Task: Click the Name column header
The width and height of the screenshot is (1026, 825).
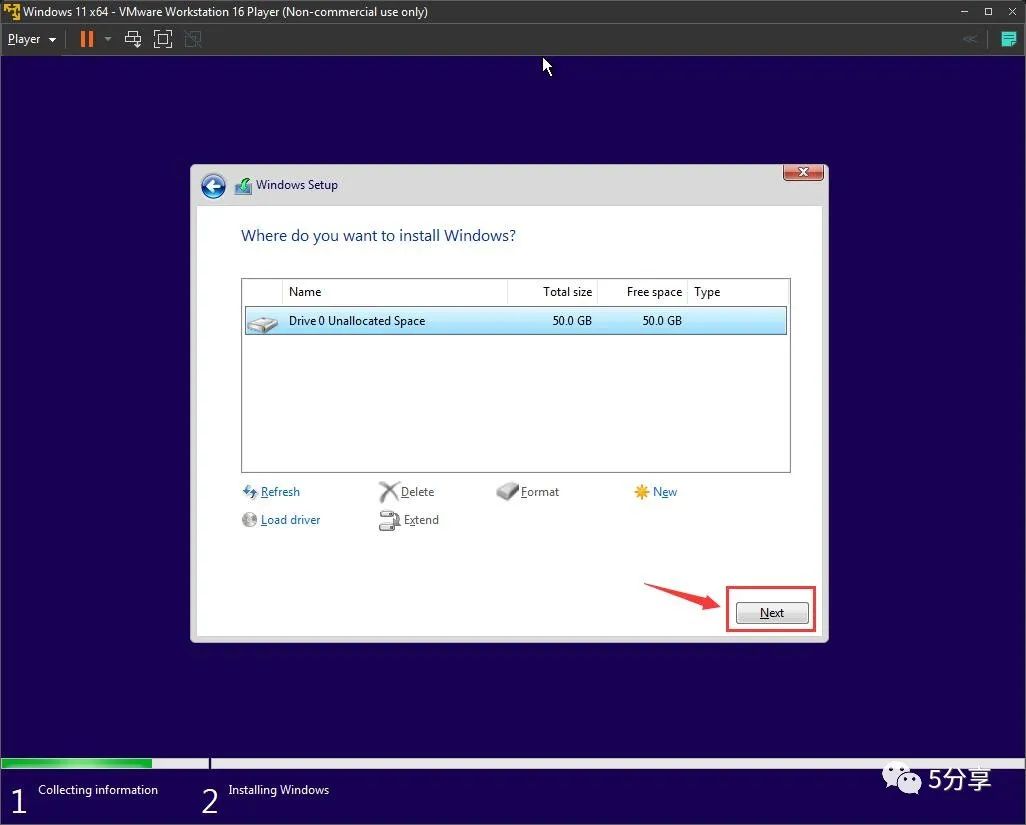Action: point(395,292)
